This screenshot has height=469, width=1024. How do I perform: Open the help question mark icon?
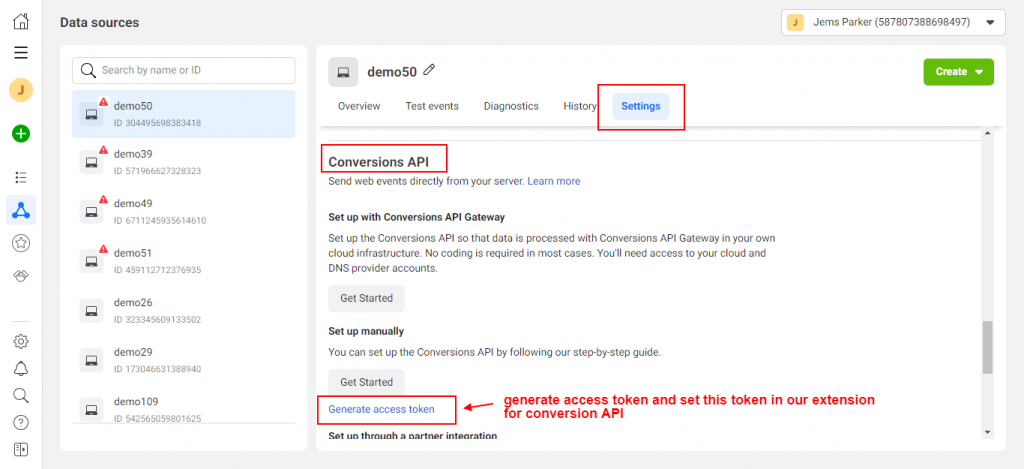[x=21, y=423]
